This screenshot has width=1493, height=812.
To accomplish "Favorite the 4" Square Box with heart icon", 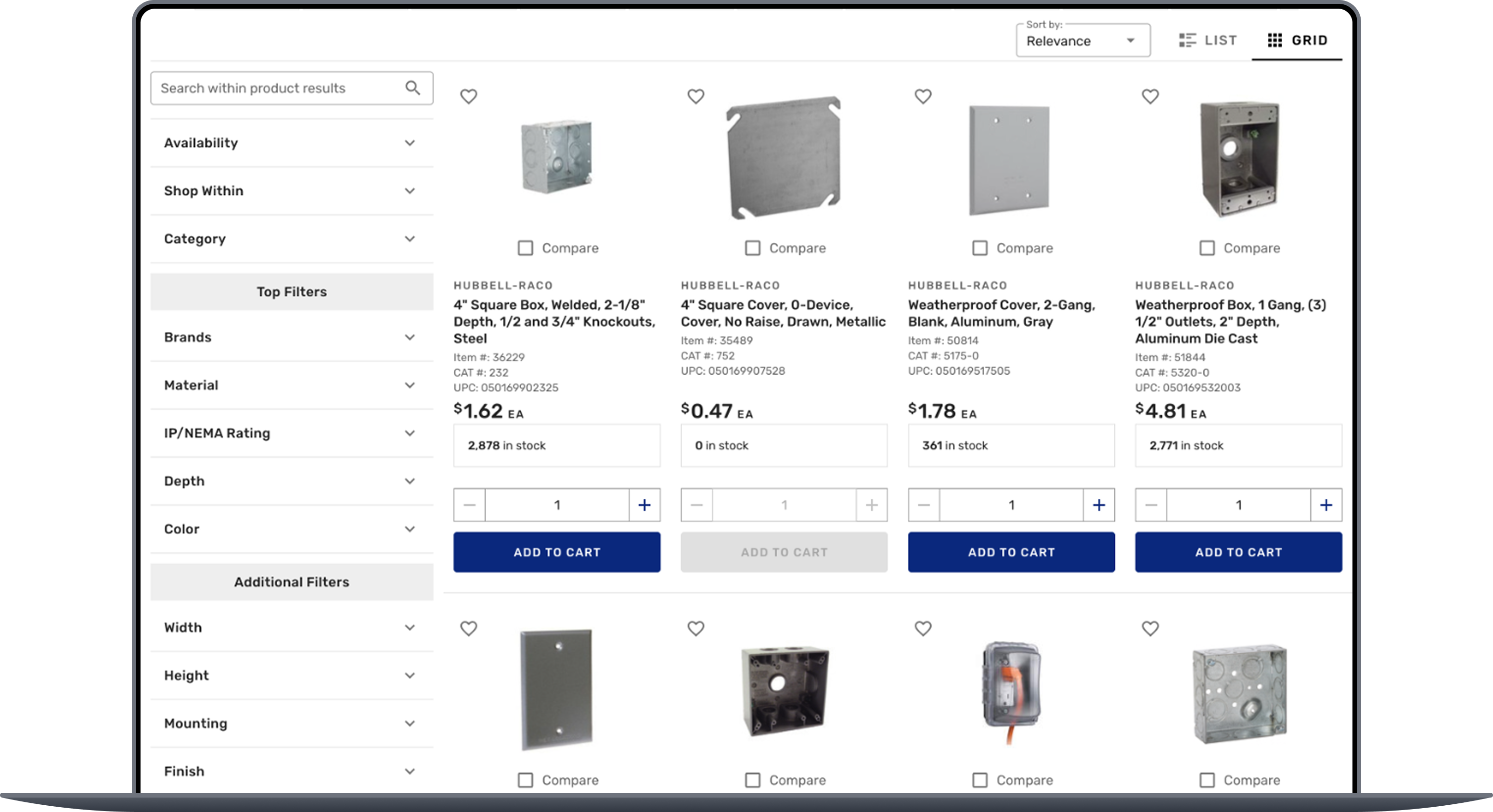I will [x=468, y=96].
